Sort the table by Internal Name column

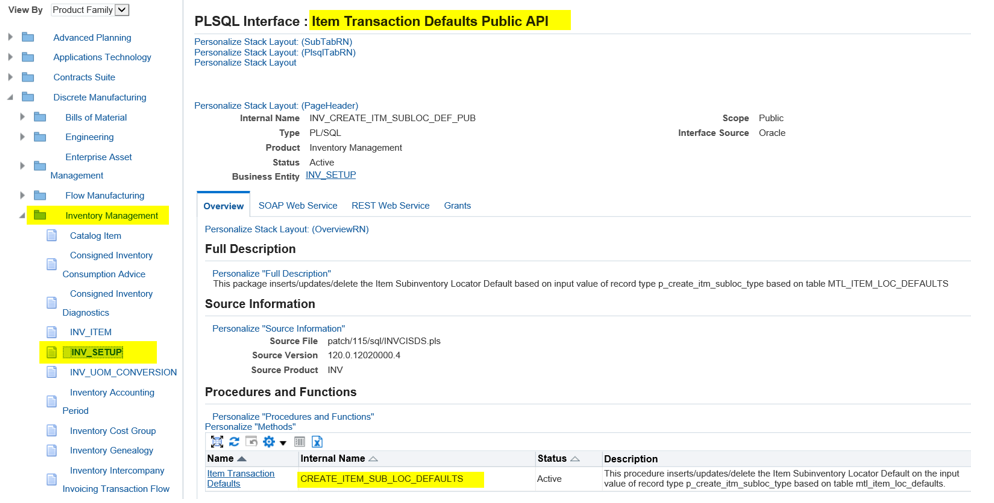[333, 459]
